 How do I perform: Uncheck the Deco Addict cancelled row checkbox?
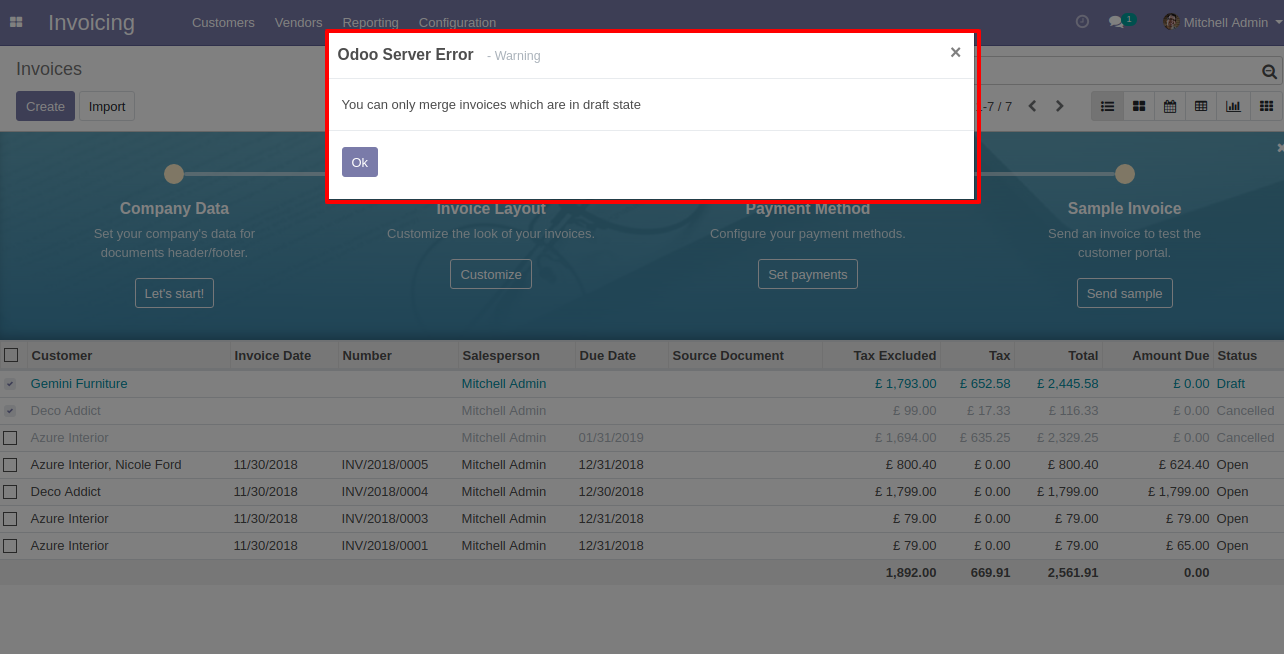tap(10, 411)
